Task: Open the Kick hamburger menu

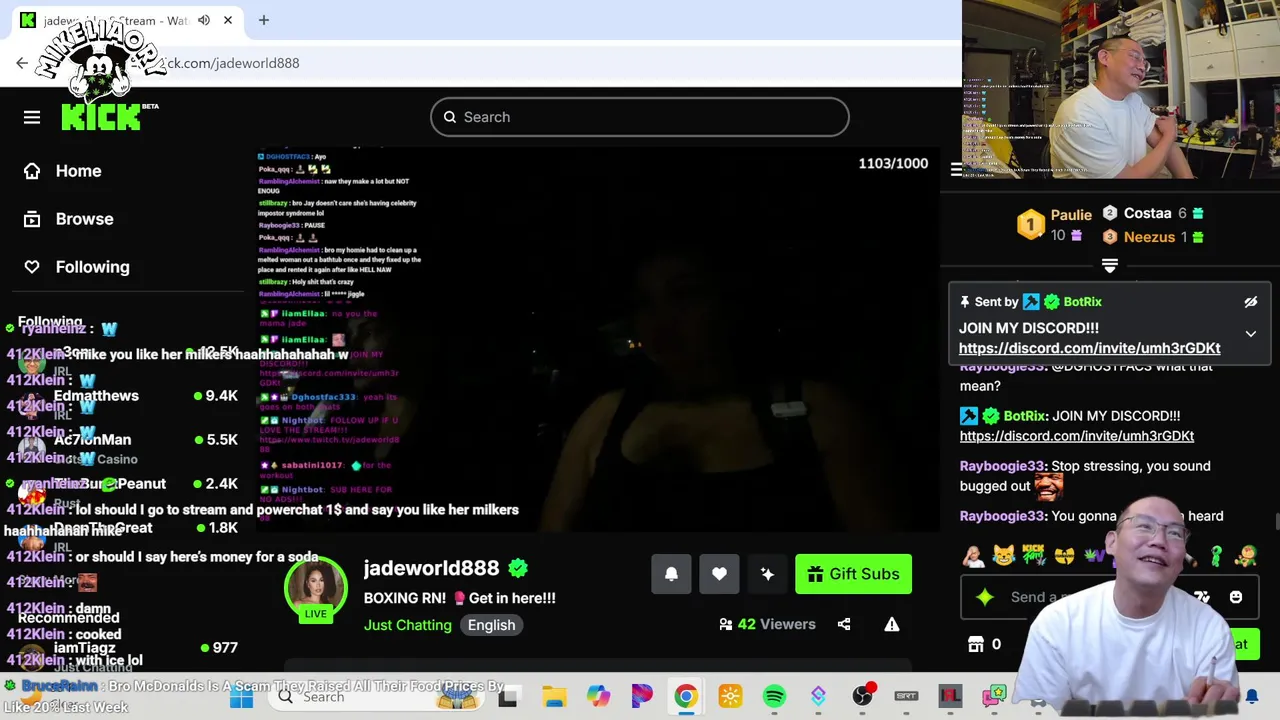Action: click(32, 118)
